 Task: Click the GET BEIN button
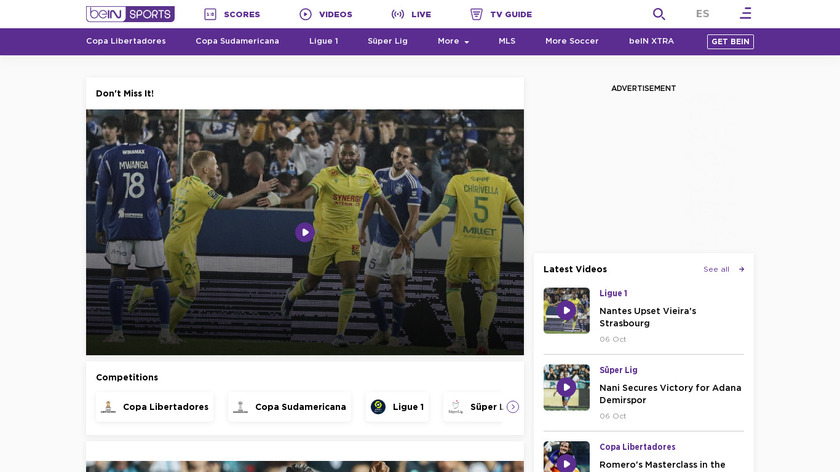tap(730, 42)
